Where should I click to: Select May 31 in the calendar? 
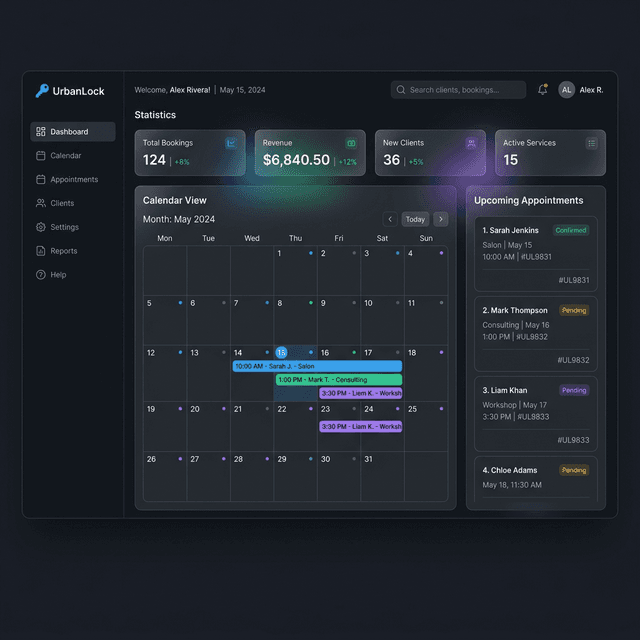tap(382, 476)
